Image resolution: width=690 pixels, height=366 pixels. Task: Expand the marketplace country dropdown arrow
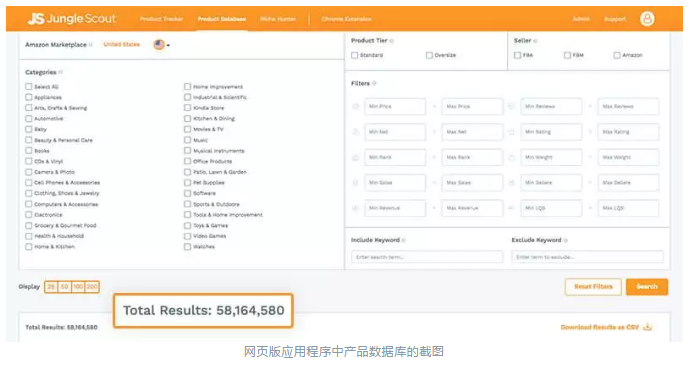[x=168, y=45]
